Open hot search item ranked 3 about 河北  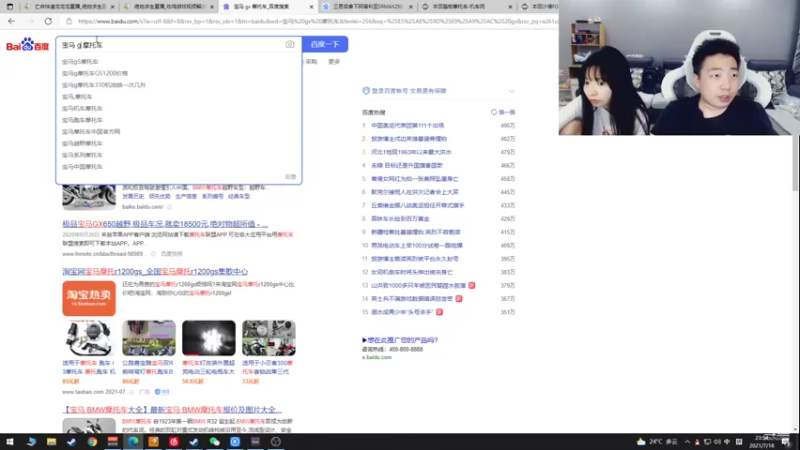click(411, 152)
